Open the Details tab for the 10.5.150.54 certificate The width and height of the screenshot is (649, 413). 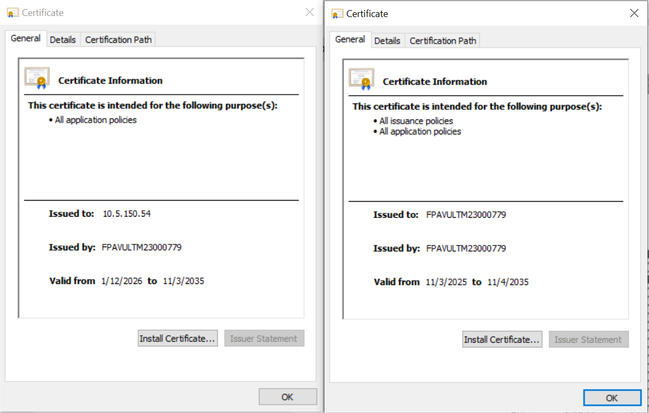coord(62,40)
